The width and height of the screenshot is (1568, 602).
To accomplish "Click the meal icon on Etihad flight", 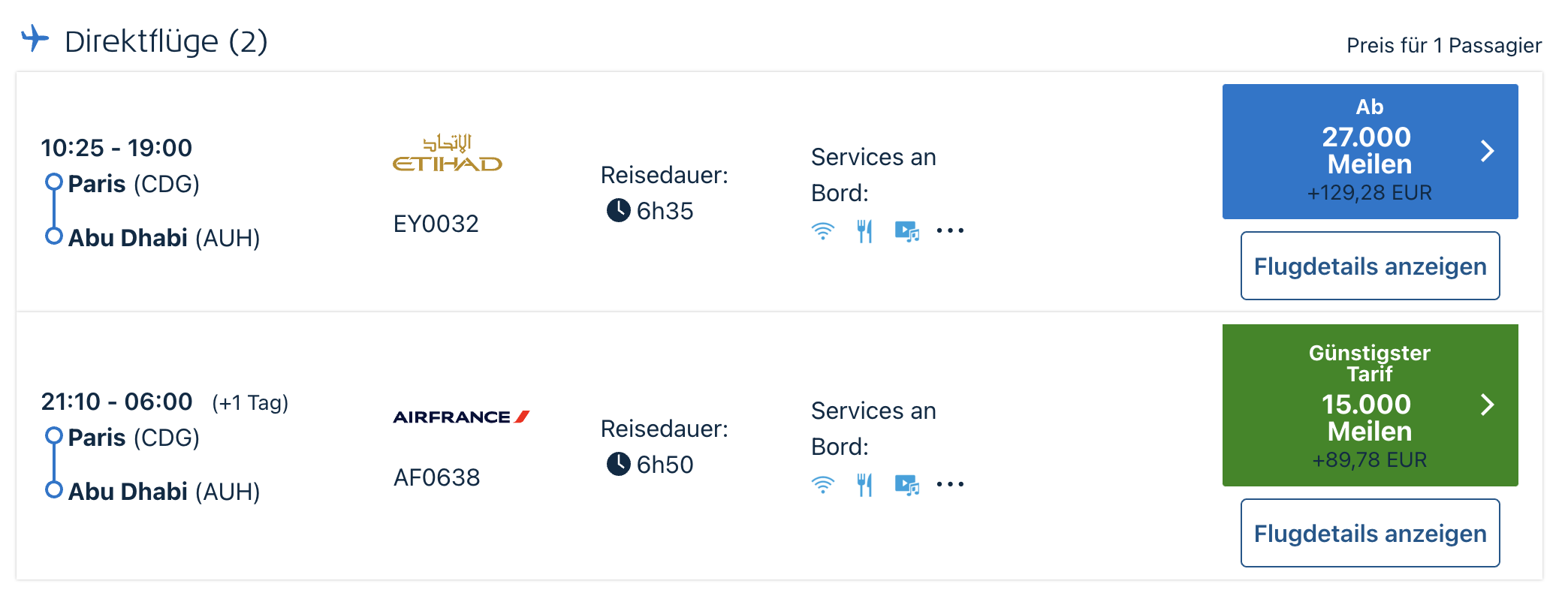I will [864, 231].
